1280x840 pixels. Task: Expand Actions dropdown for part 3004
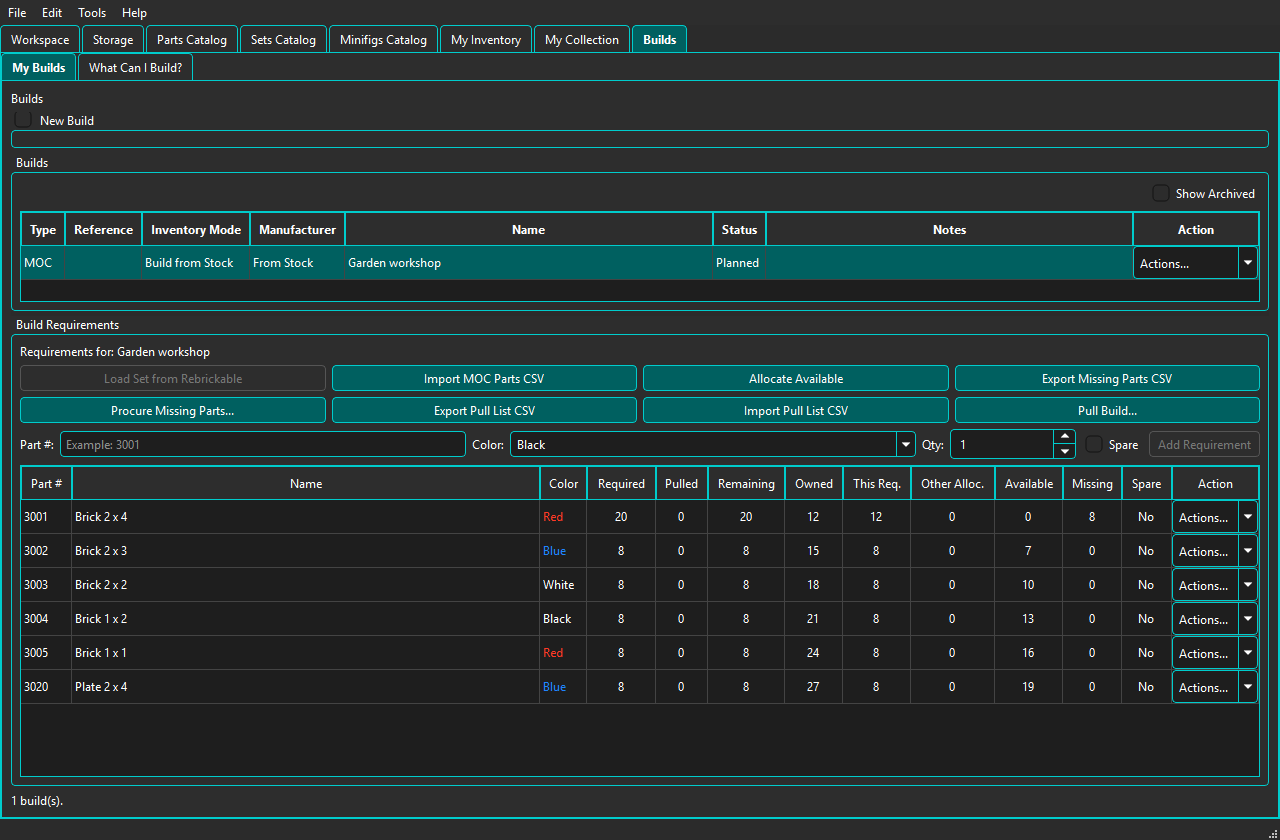coord(1247,619)
